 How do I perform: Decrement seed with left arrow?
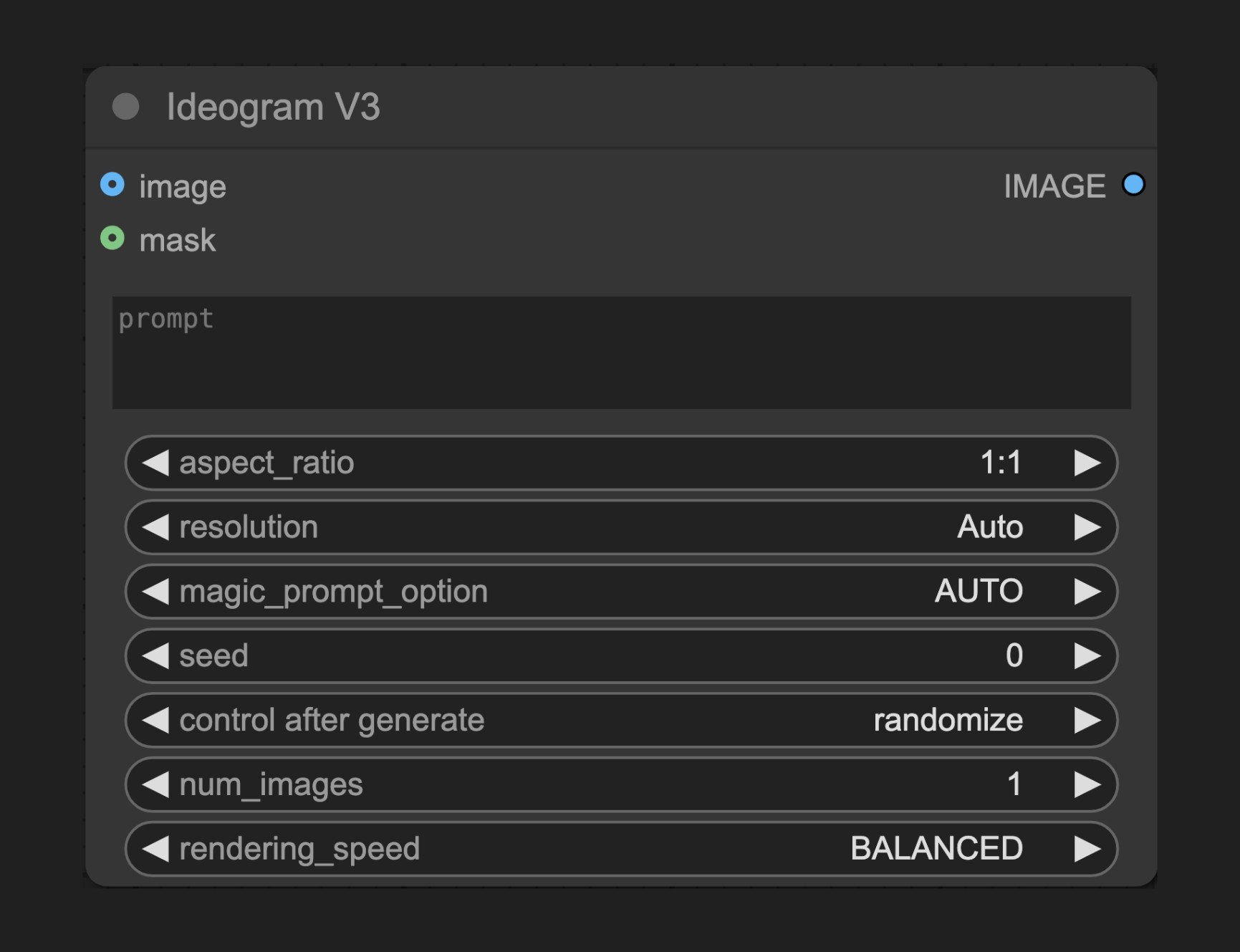155,655
